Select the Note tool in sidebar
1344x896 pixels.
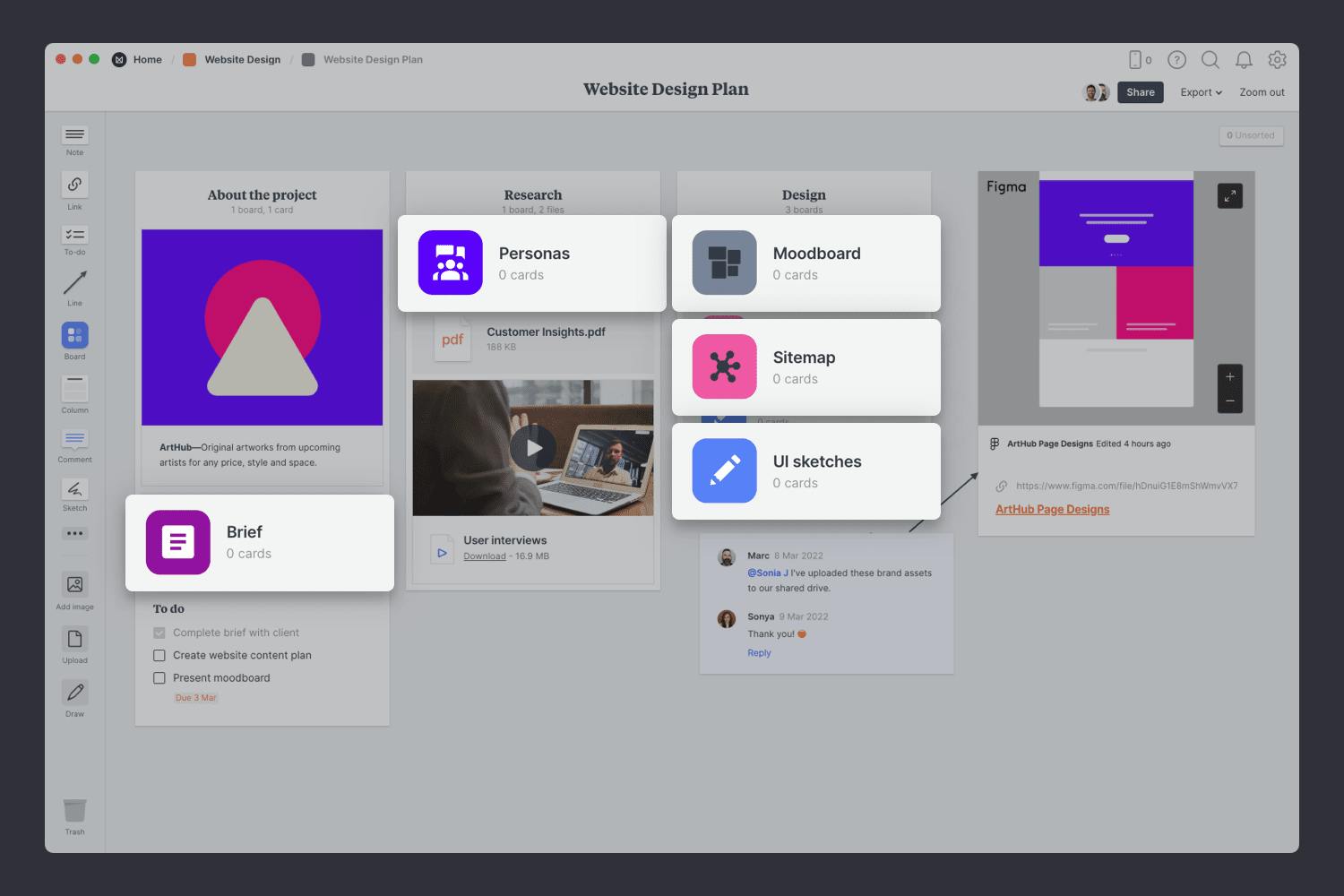74,135
